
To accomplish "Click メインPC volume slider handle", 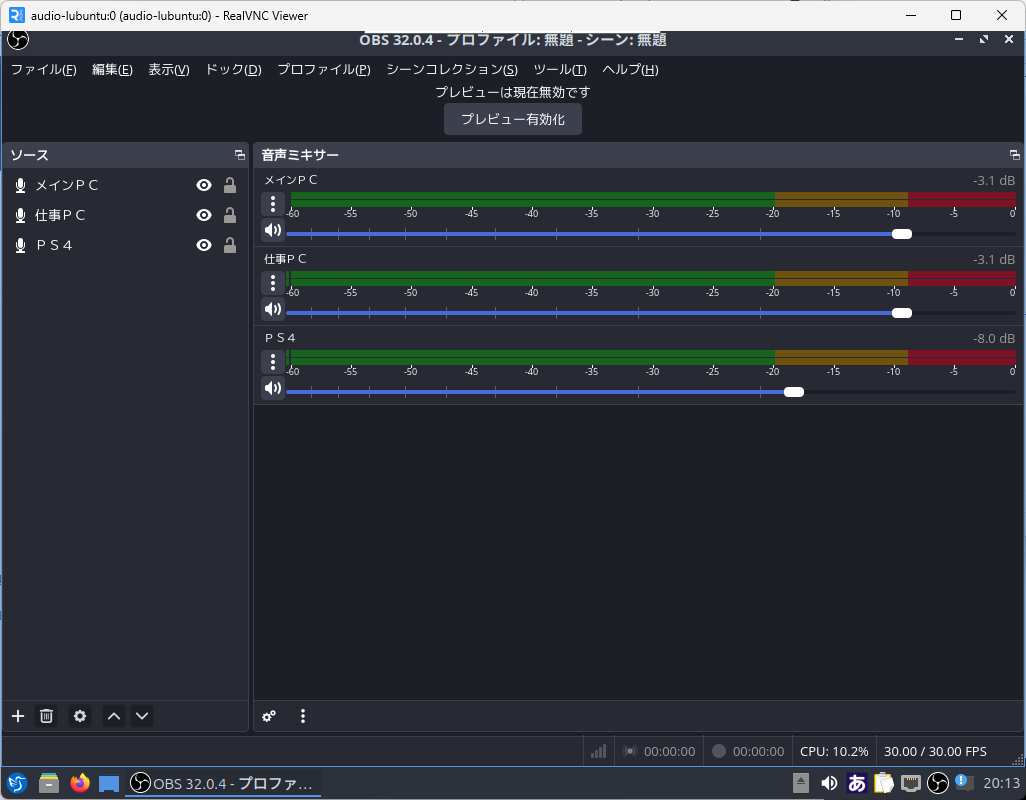I will pyautogui.click(x=902, y=234).
